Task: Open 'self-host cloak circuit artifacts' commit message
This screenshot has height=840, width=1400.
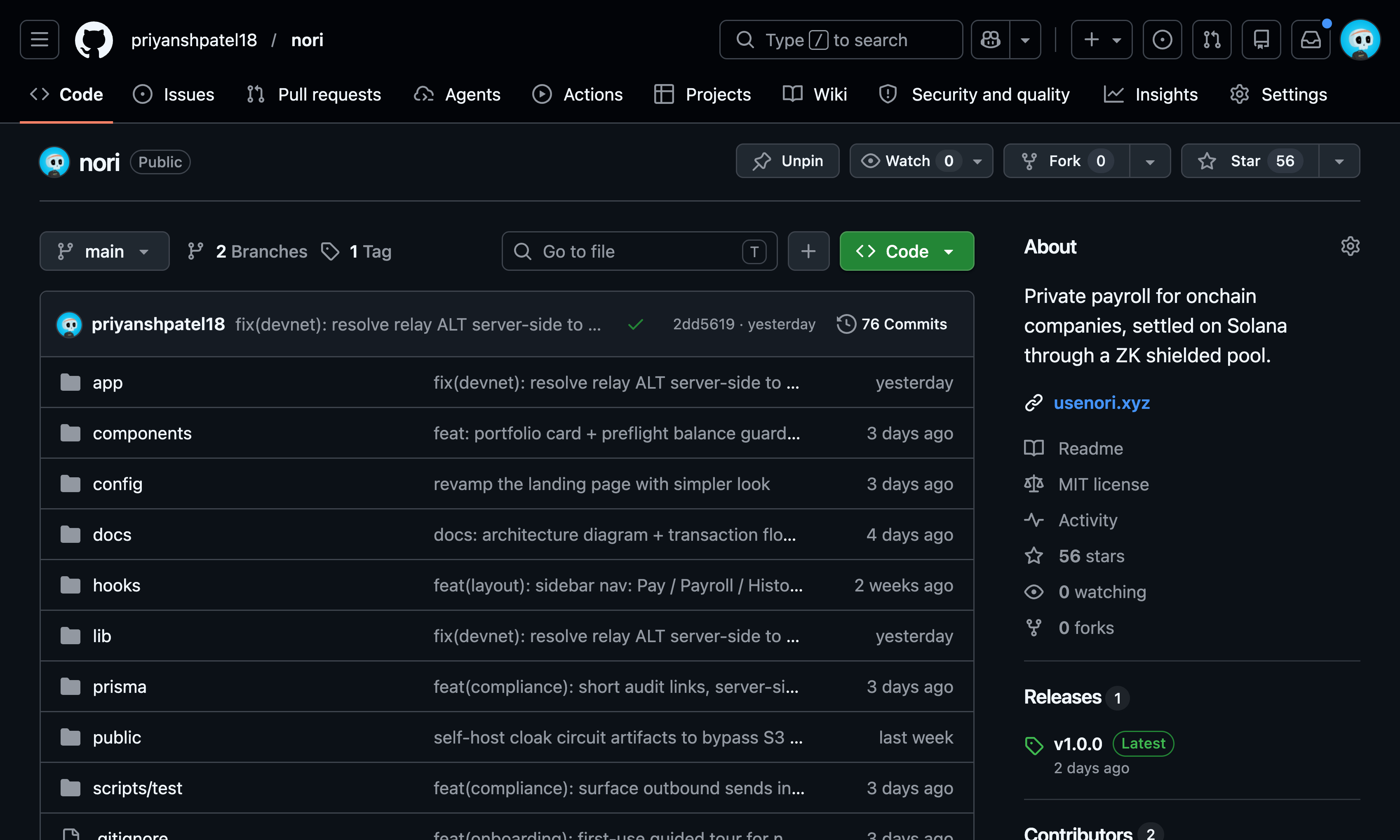Action: (618, 737)
